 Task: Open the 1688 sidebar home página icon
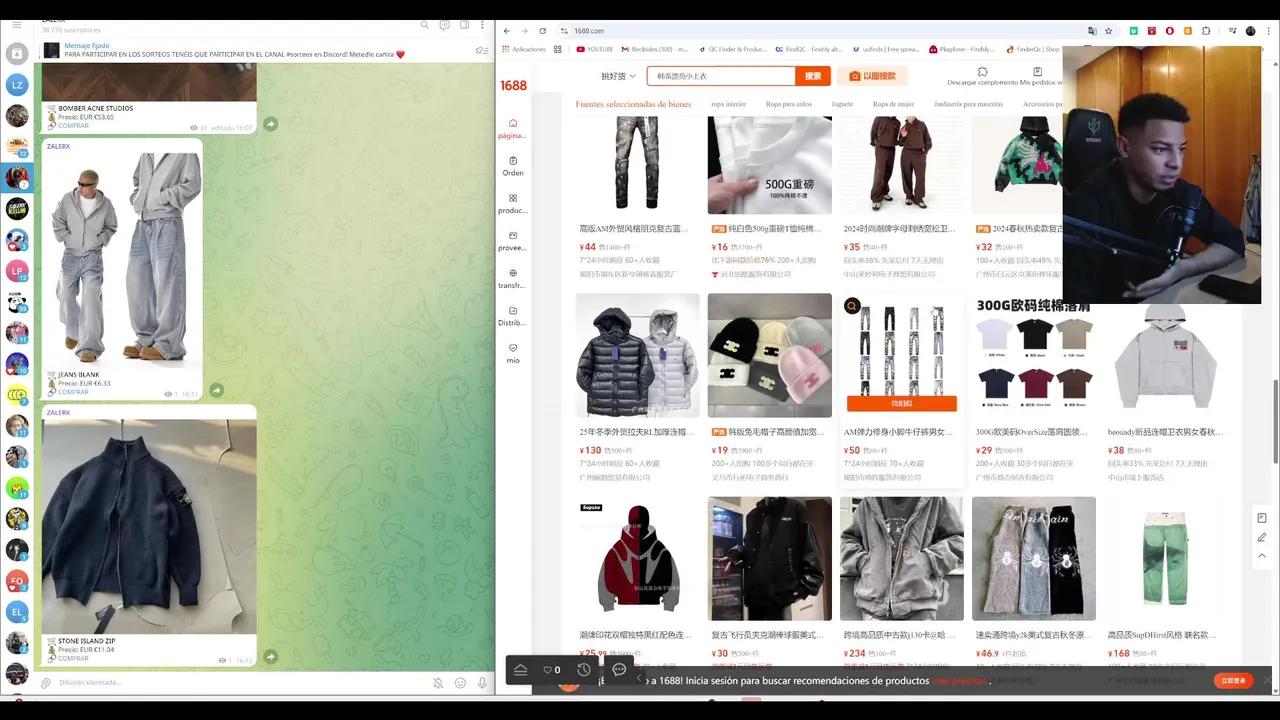513,128
